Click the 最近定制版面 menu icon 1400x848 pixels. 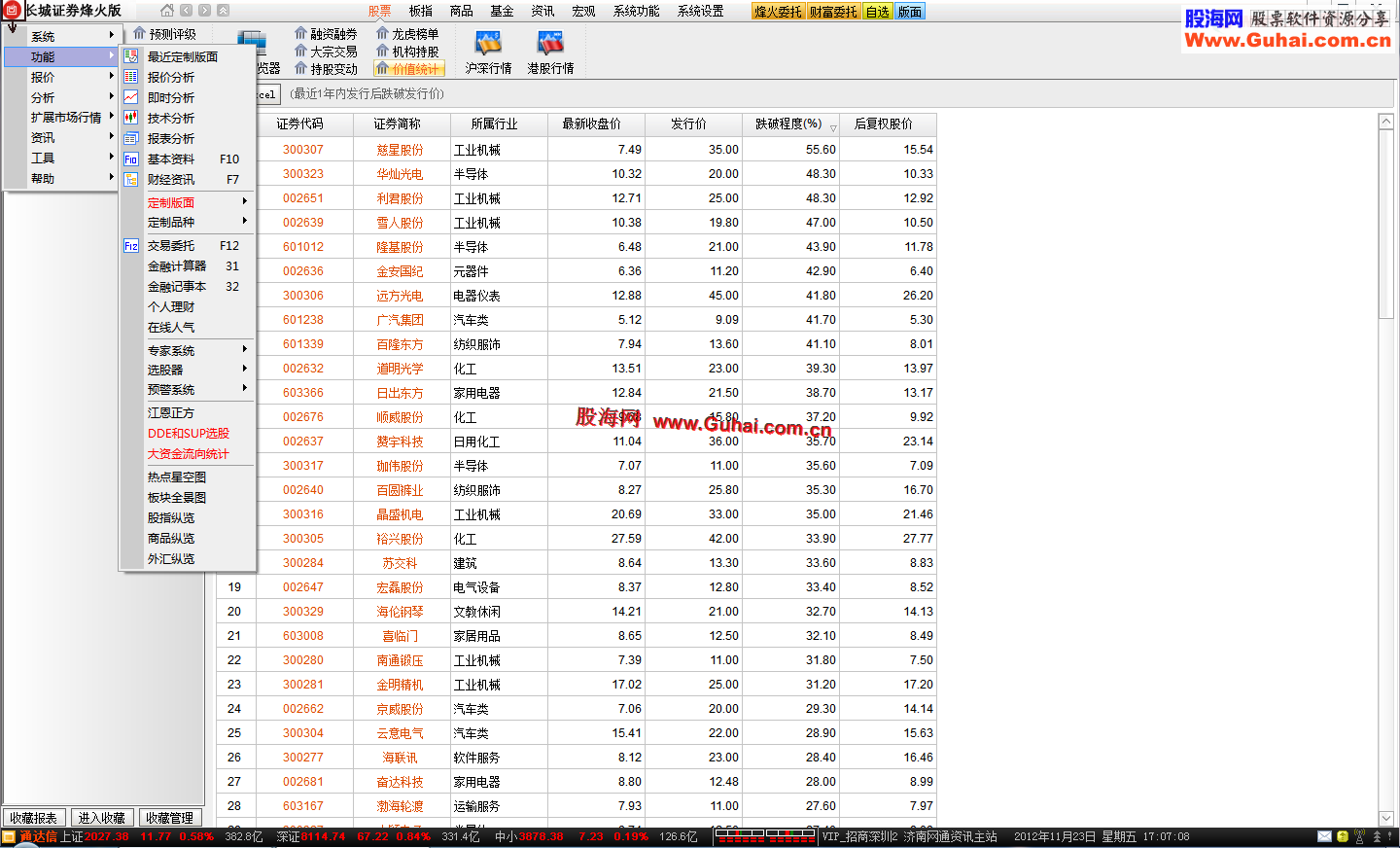(x=131, y=56)
